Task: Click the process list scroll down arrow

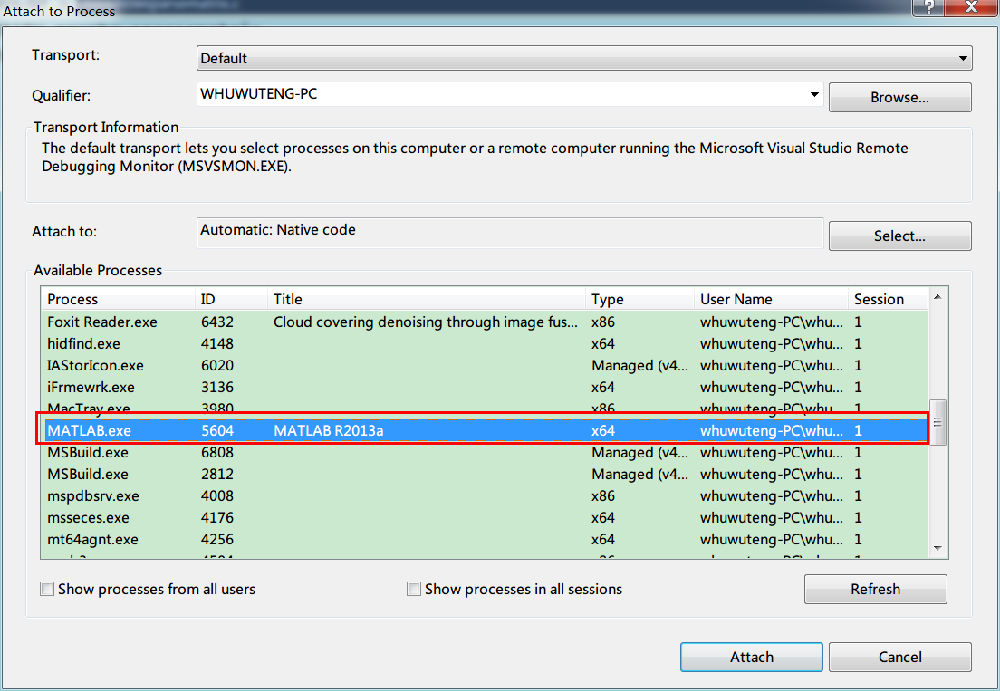Action: [x=938, y=548]
